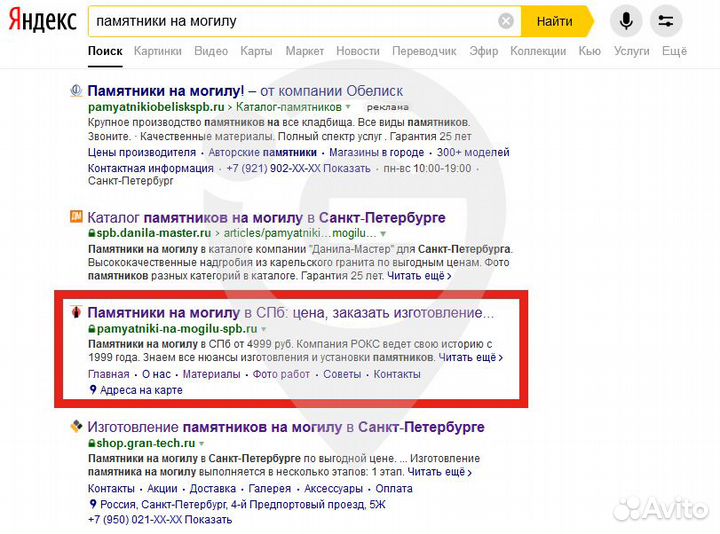Screen dimensions: 720x534
Task: Open the Услуги tab
Action: tap(631, 51)
